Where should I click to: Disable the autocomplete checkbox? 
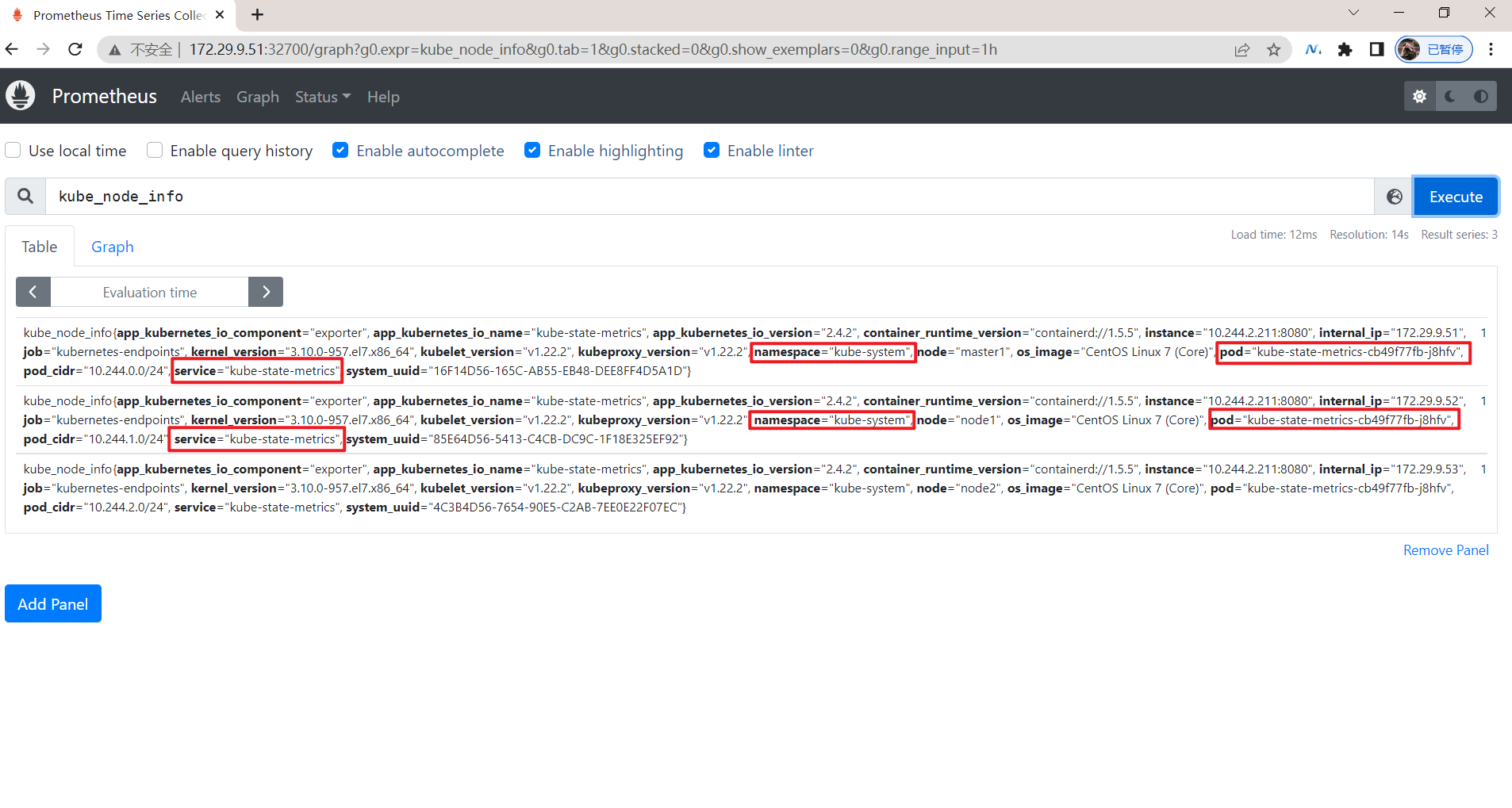[x=340, y=150]
